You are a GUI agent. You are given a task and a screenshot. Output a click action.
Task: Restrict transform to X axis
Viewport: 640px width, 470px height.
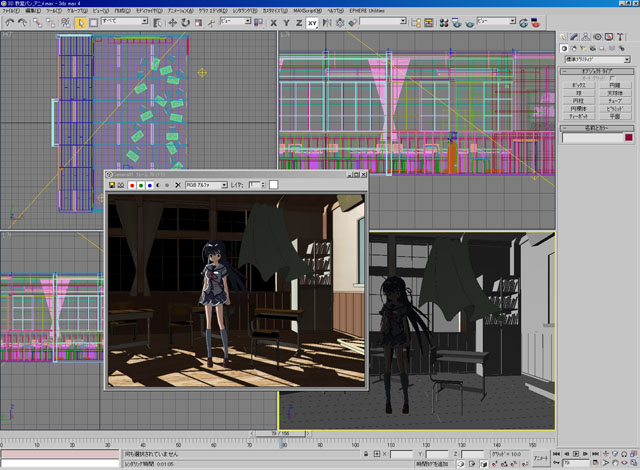click(x=273, y=23)
